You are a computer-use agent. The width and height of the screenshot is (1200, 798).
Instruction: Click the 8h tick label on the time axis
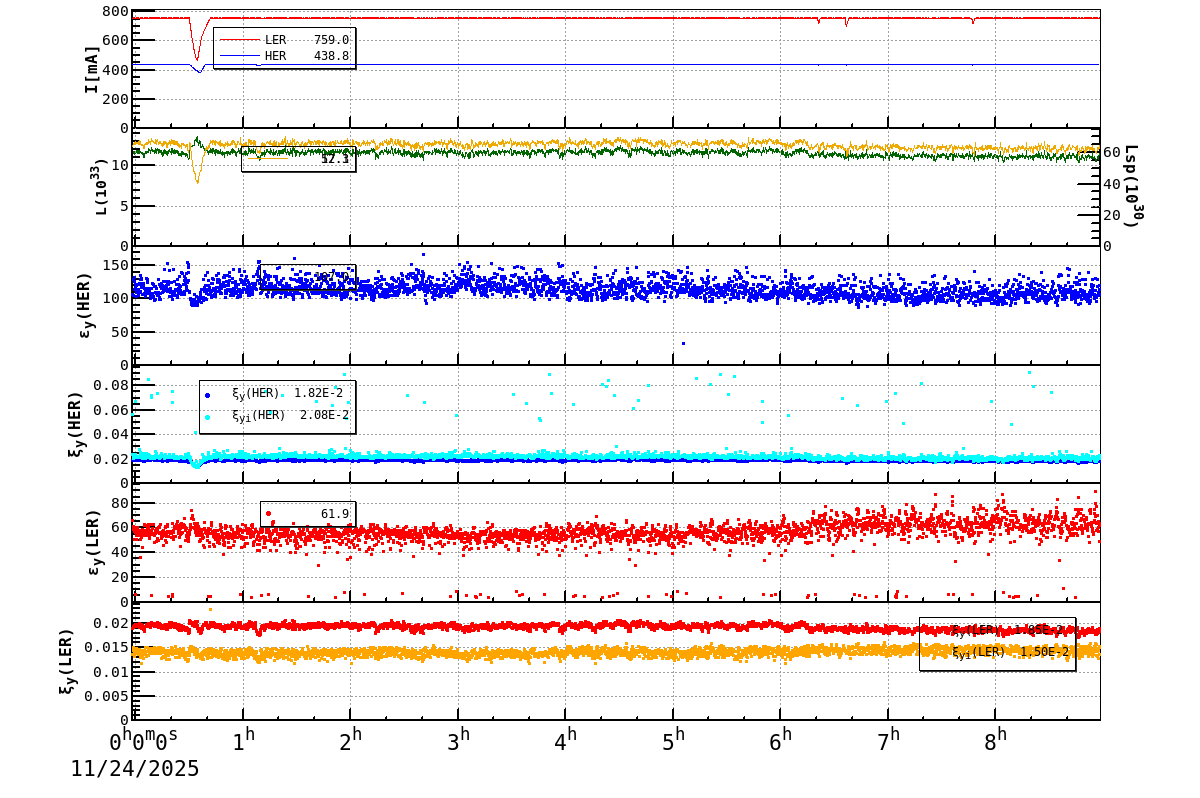996,741
